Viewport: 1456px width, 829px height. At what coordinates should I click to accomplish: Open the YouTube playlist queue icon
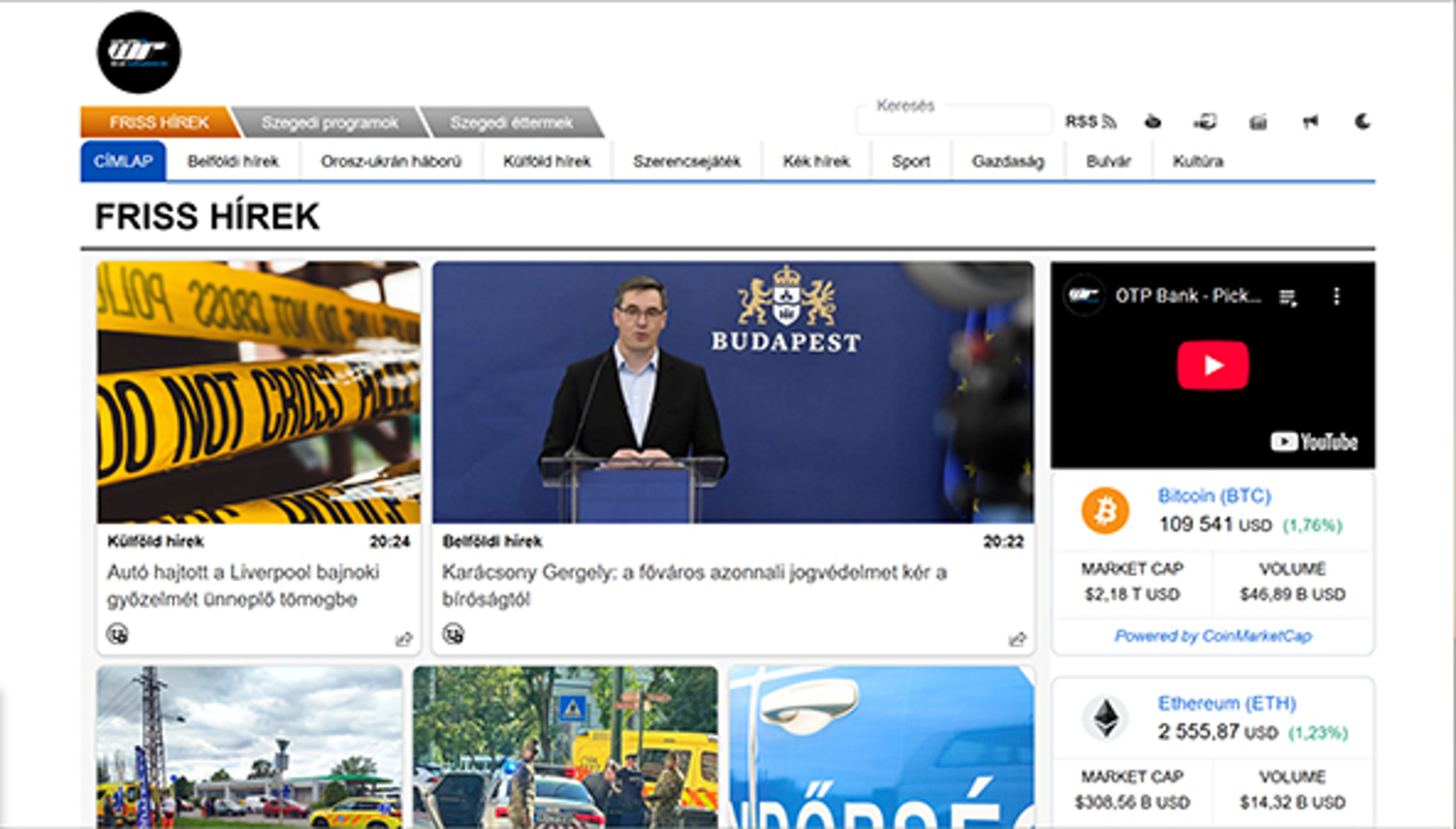[1288, 297]
